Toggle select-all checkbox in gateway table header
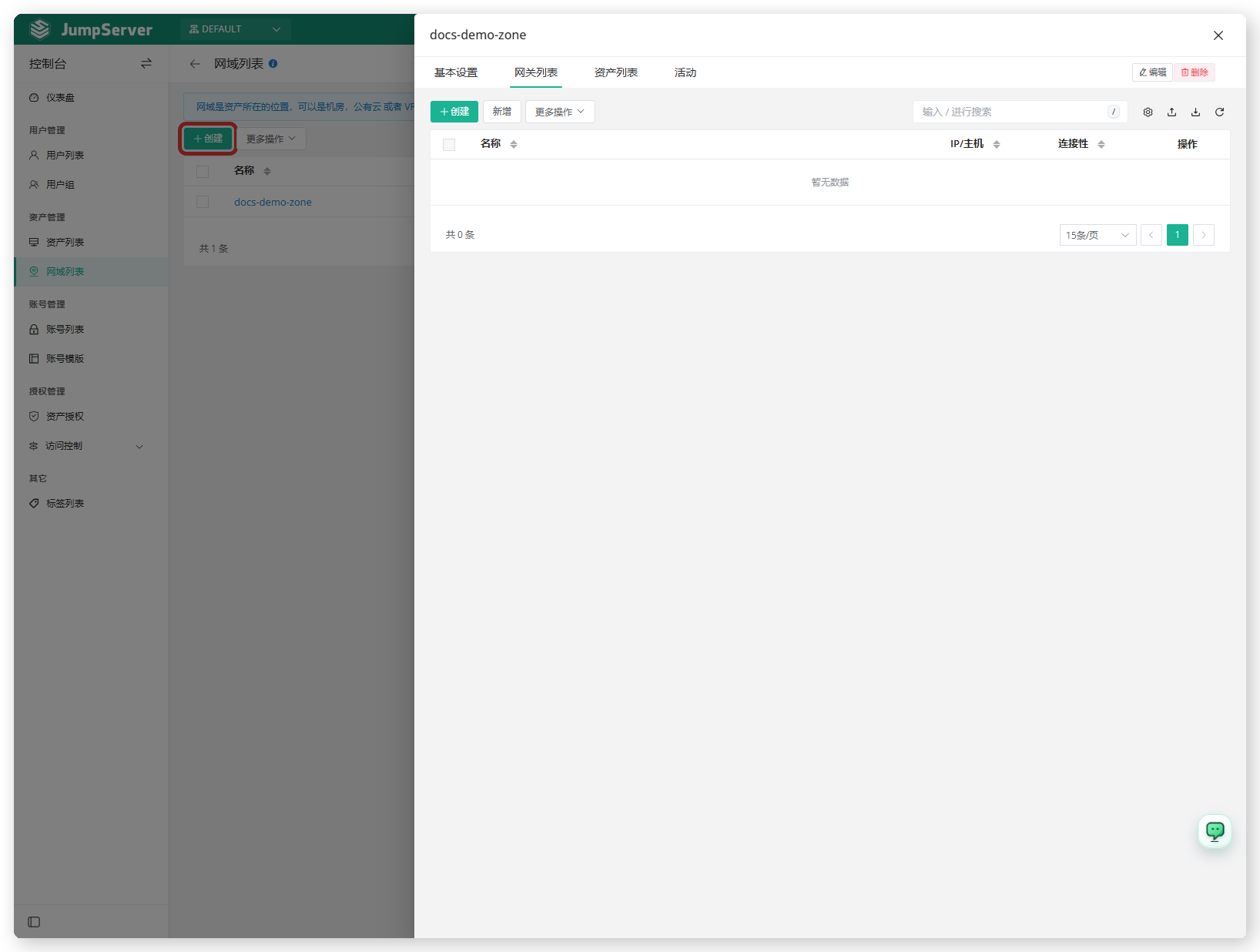The height and width of the screenshot is (952, 1260). tap(449, 144)
